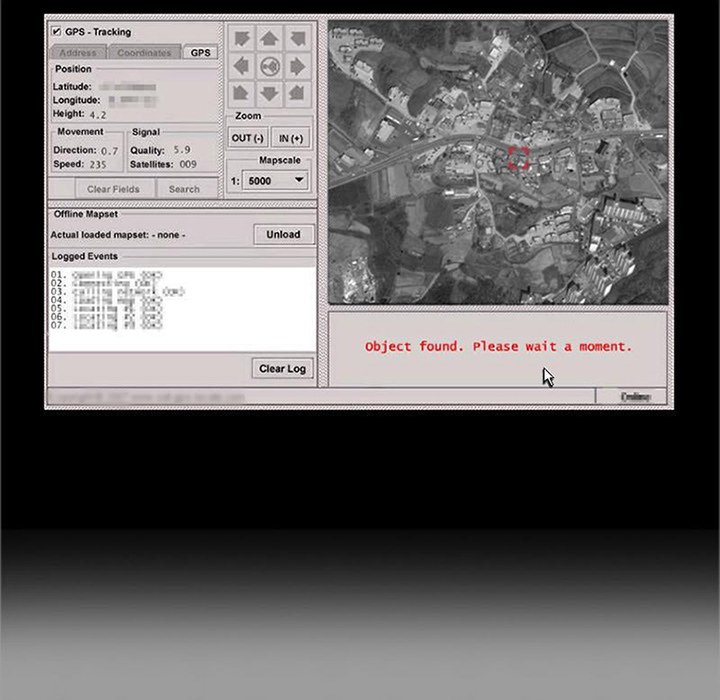720x700 pixels.
Task: Click the down-left diagonal pan arrow
Action: click(x=241, y=94)
